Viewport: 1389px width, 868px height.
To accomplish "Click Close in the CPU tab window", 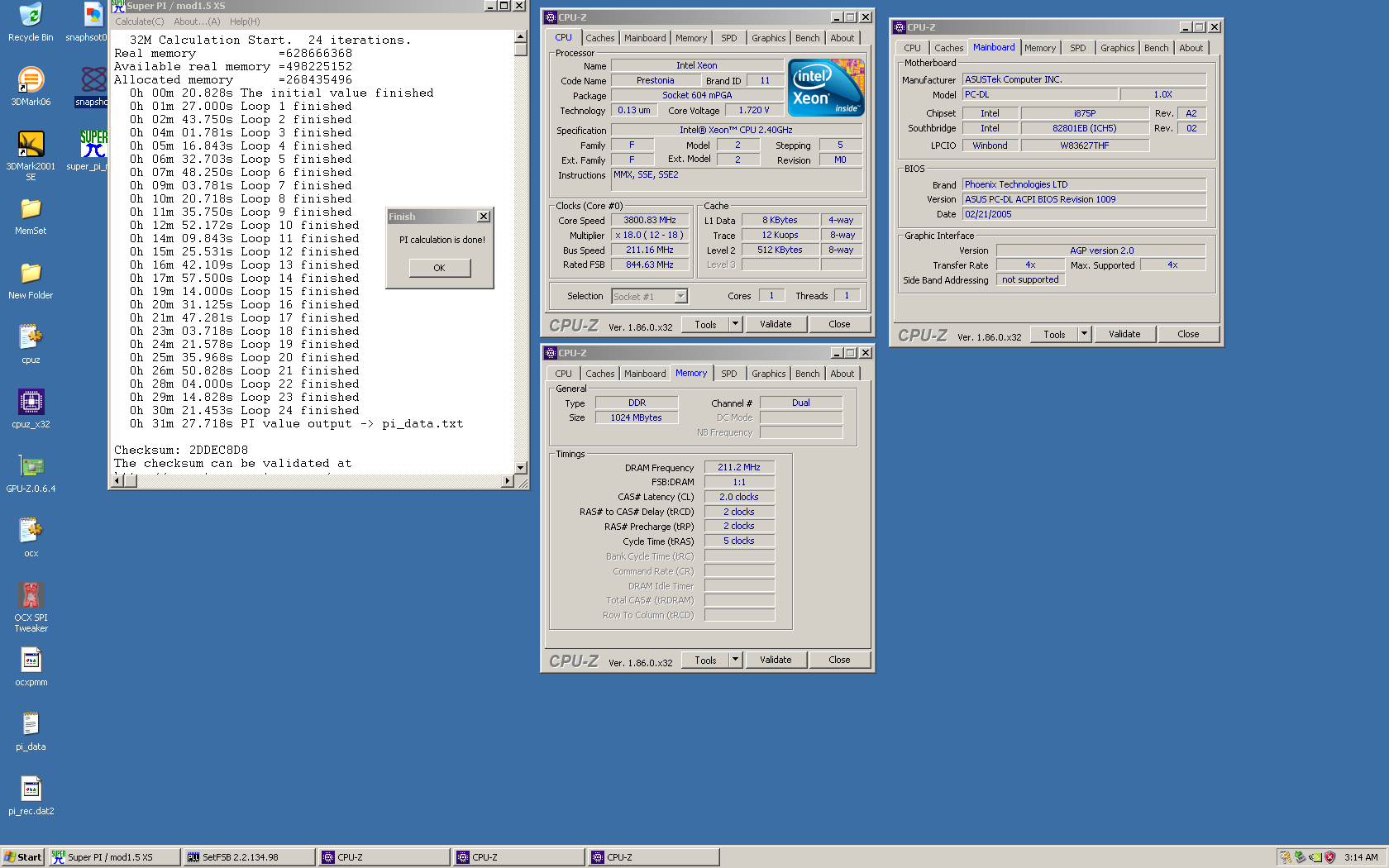I will 839,325.
